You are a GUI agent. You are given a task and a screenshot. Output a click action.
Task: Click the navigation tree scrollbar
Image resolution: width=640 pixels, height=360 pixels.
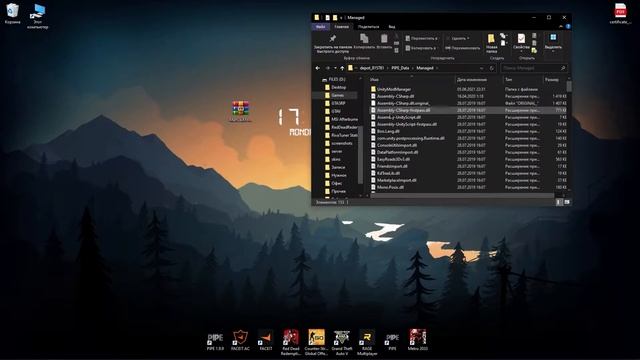(360, 154)
